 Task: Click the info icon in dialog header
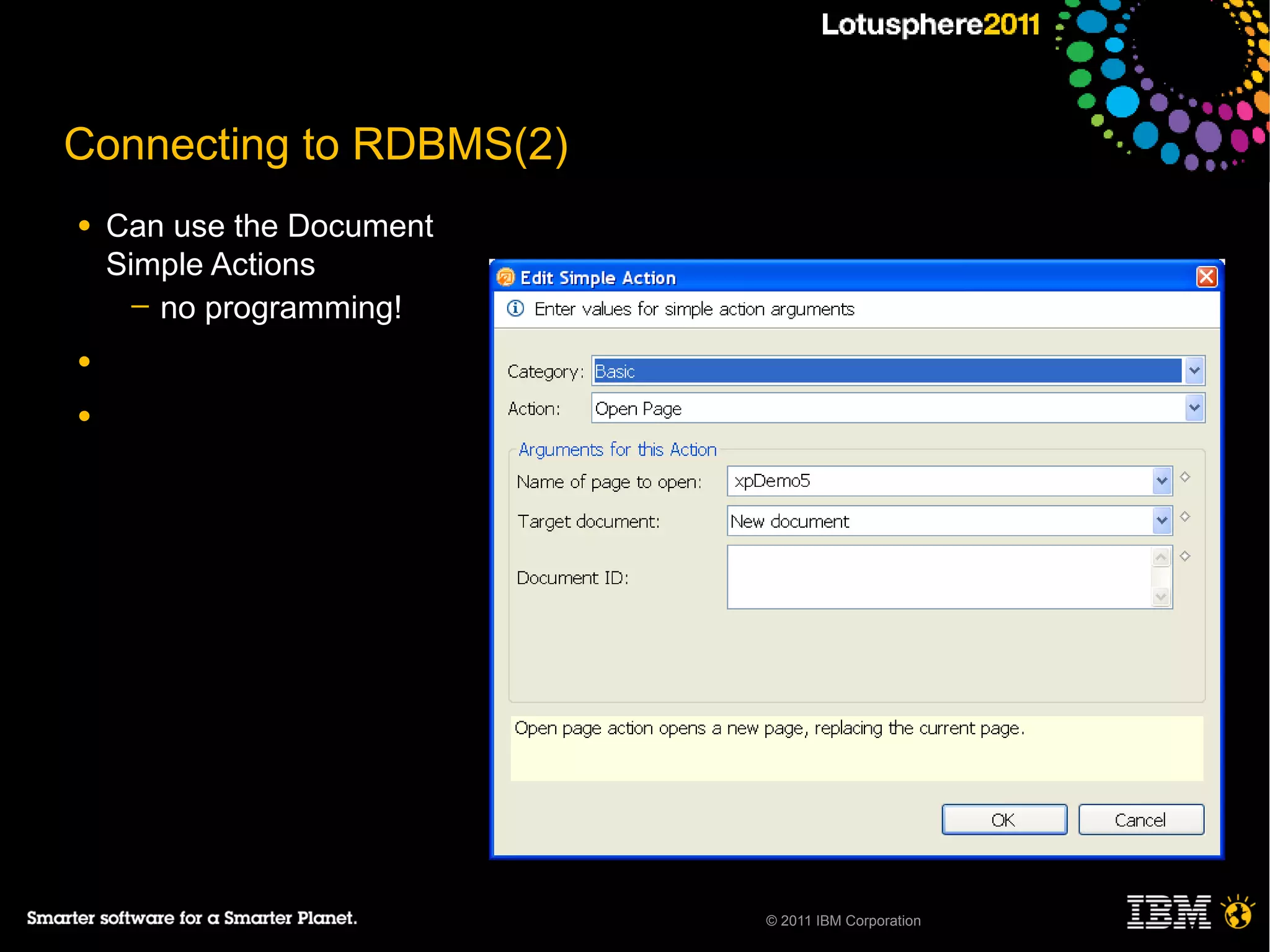(515, 308)
